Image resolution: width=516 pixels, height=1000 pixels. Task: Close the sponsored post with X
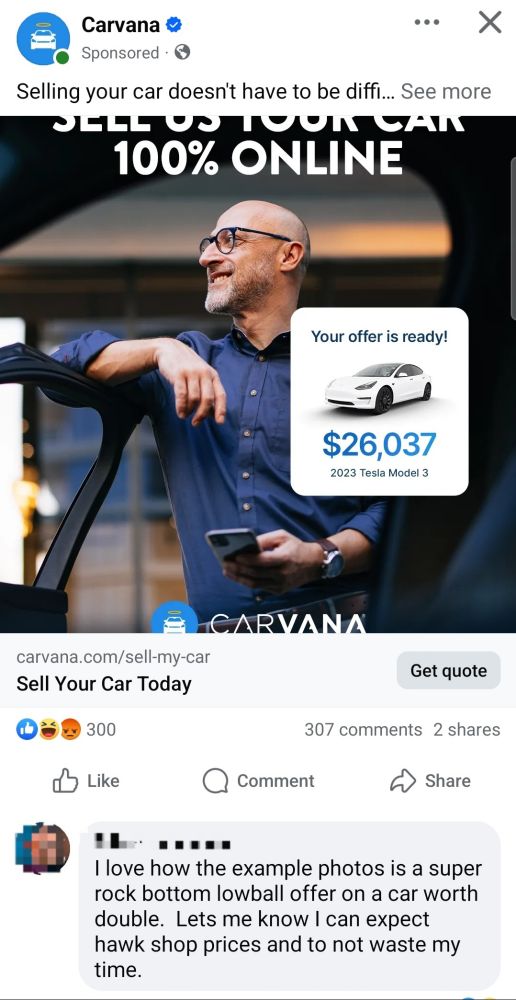point(490,22)
